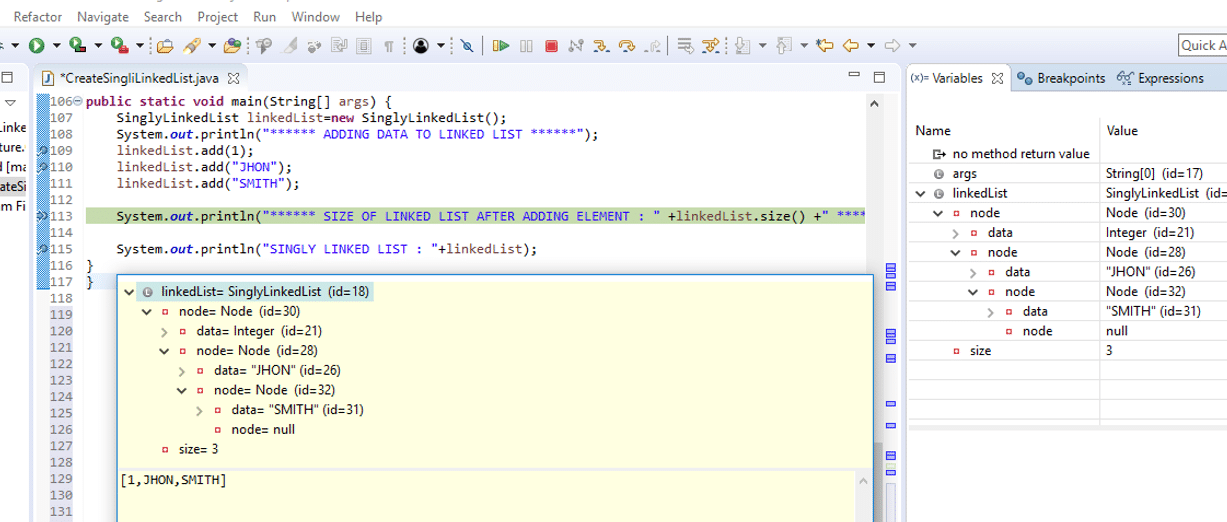
Task: Click the Resume debug button
Action: pyautogui.click(x=502, y=45)
